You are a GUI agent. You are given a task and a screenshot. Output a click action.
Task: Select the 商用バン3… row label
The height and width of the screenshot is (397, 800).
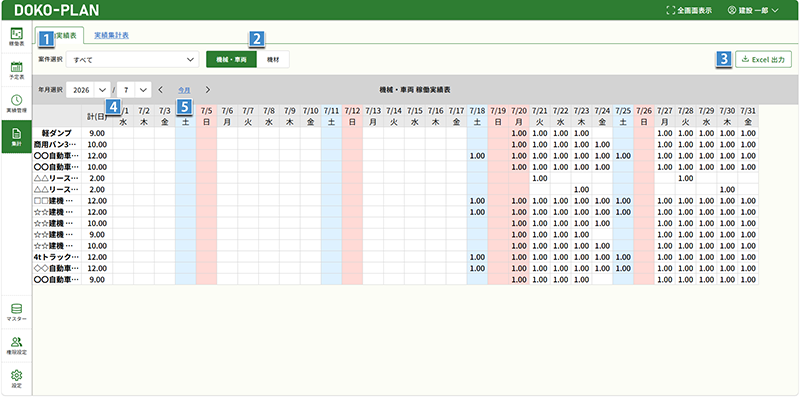[57, 144]
